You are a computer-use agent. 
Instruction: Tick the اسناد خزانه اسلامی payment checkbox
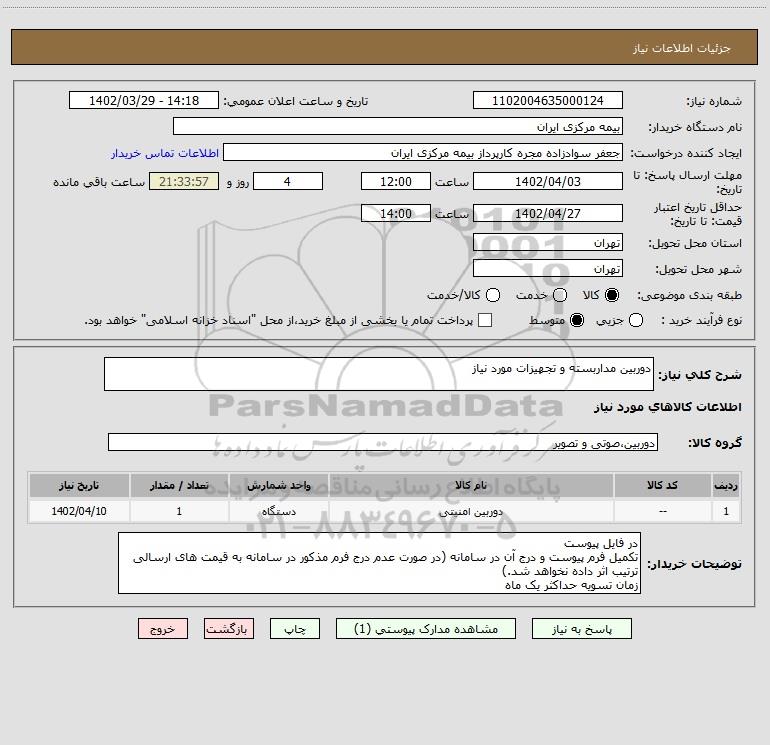coord(485,320)
